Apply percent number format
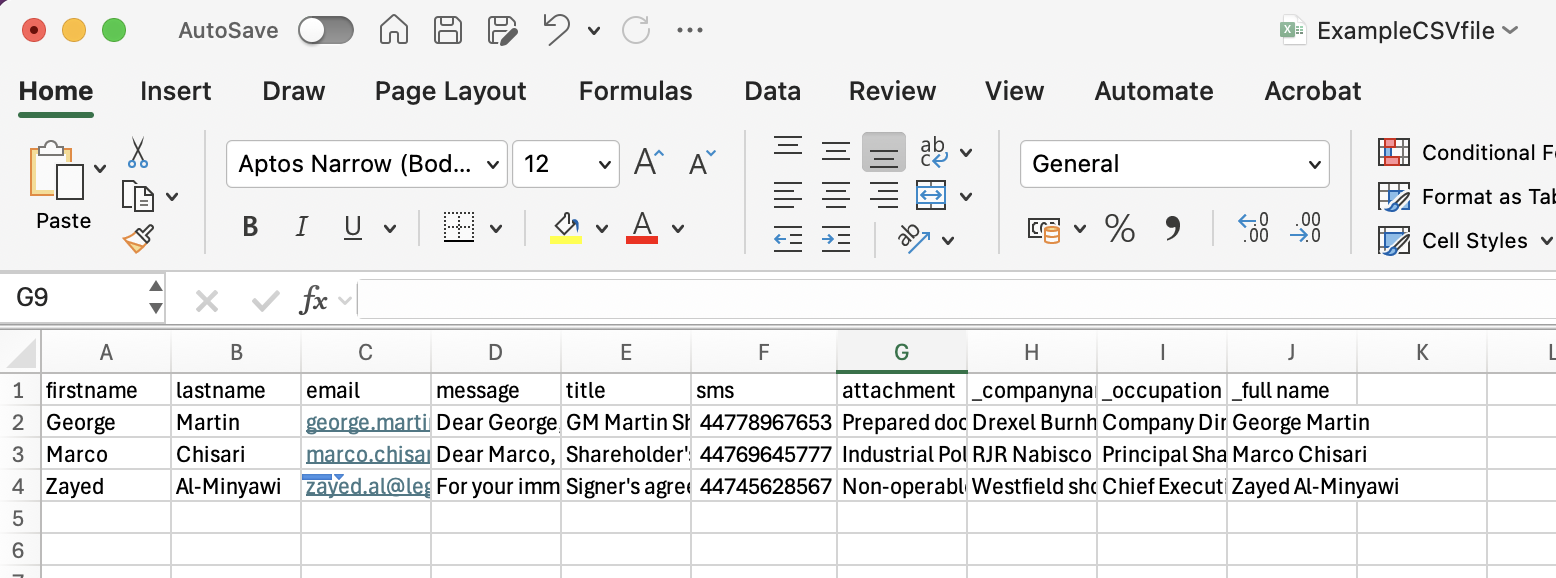 1119,228
